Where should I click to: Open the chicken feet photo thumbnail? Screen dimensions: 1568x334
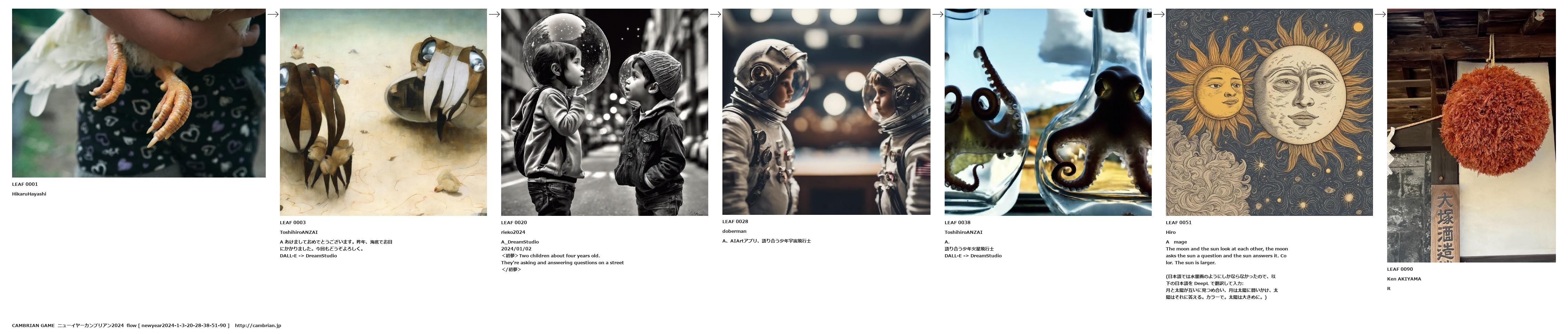[139, 93]
